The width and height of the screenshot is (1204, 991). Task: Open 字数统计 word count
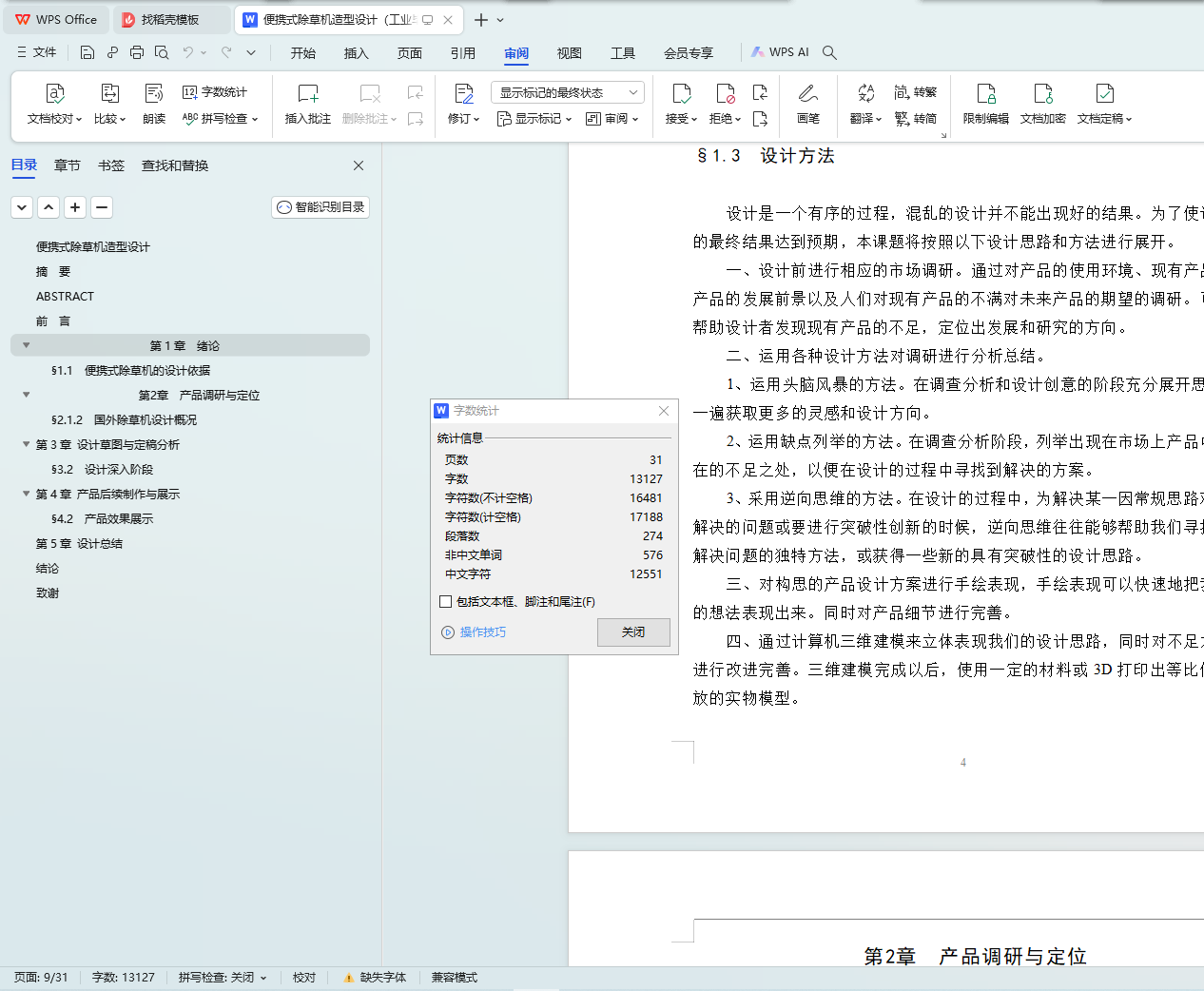[215, 92]
